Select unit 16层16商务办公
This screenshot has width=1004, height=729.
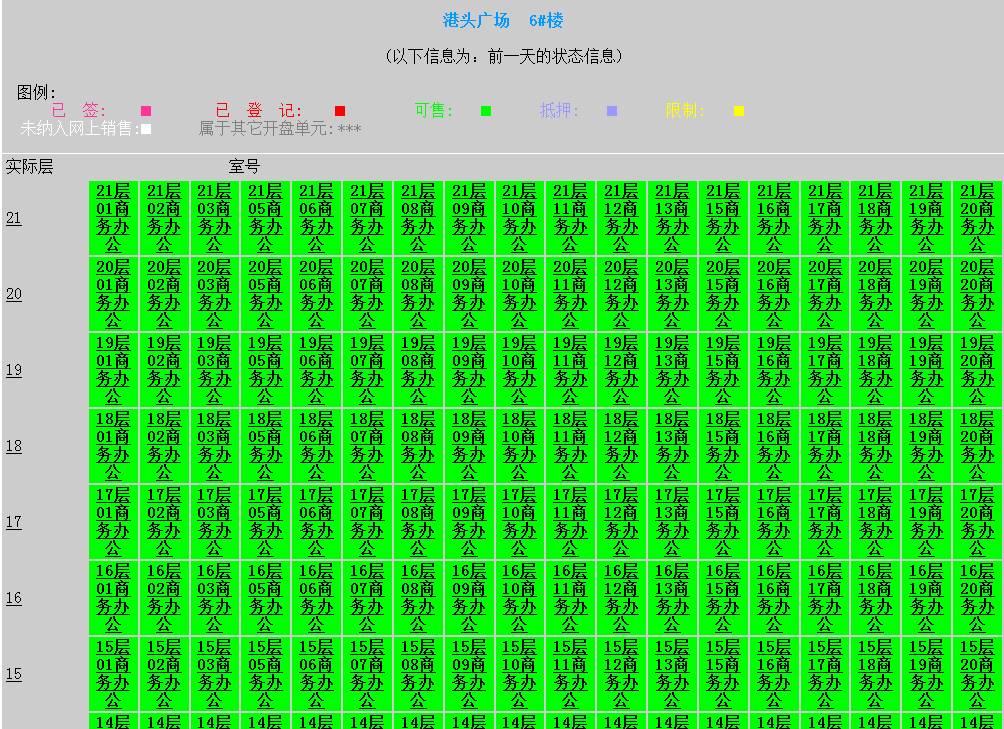775,598
